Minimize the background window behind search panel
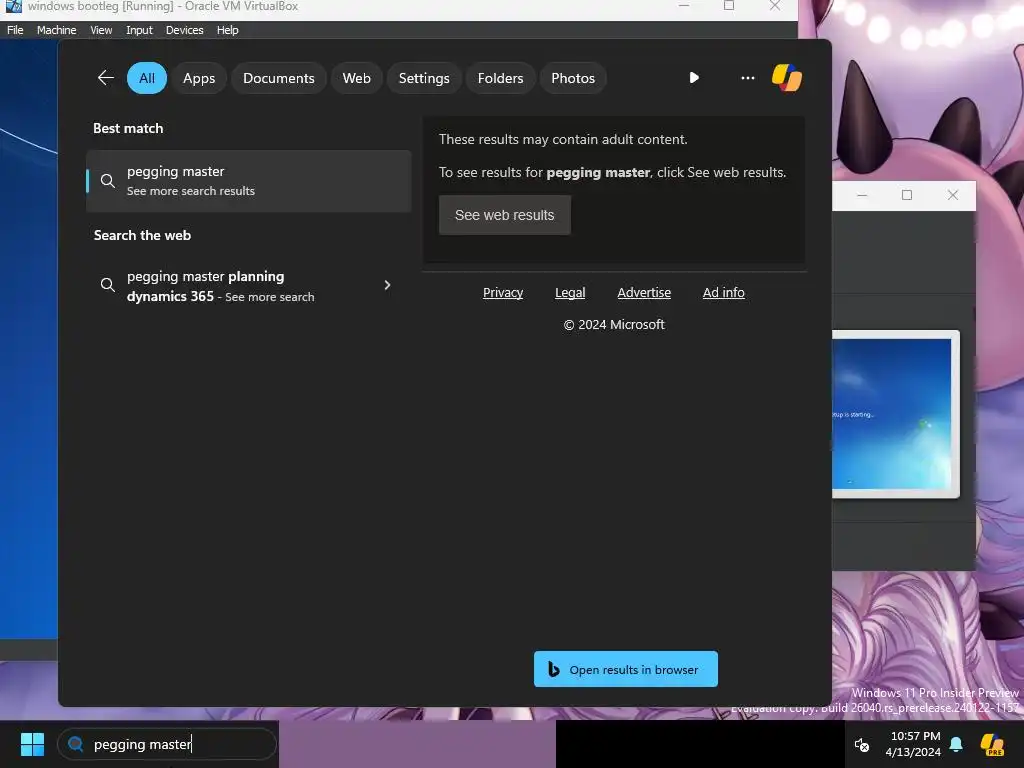Screen dimensions: 1024x768 (x=862, y=195)
